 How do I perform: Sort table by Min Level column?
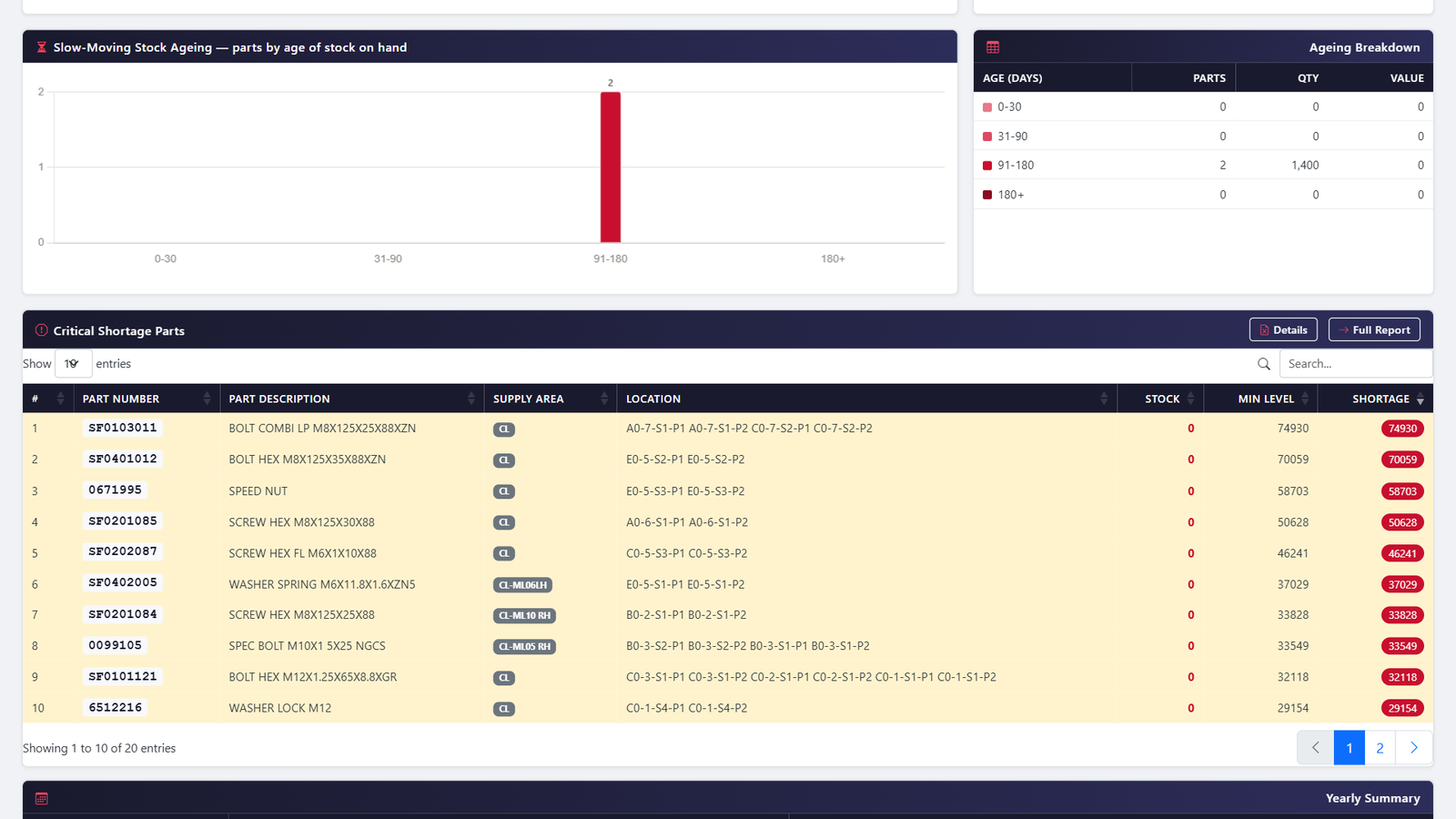pos(1260,399)
